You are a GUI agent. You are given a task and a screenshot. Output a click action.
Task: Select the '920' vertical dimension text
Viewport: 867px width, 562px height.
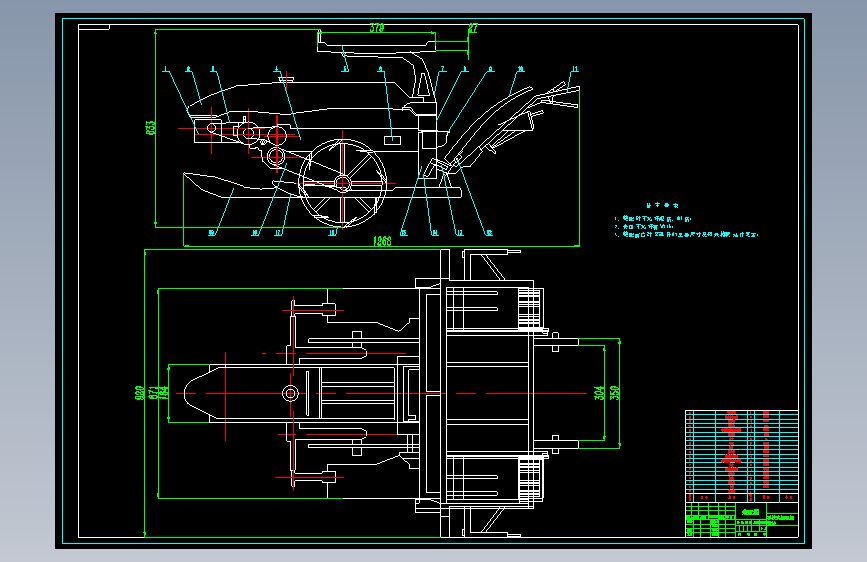(139, 393)
